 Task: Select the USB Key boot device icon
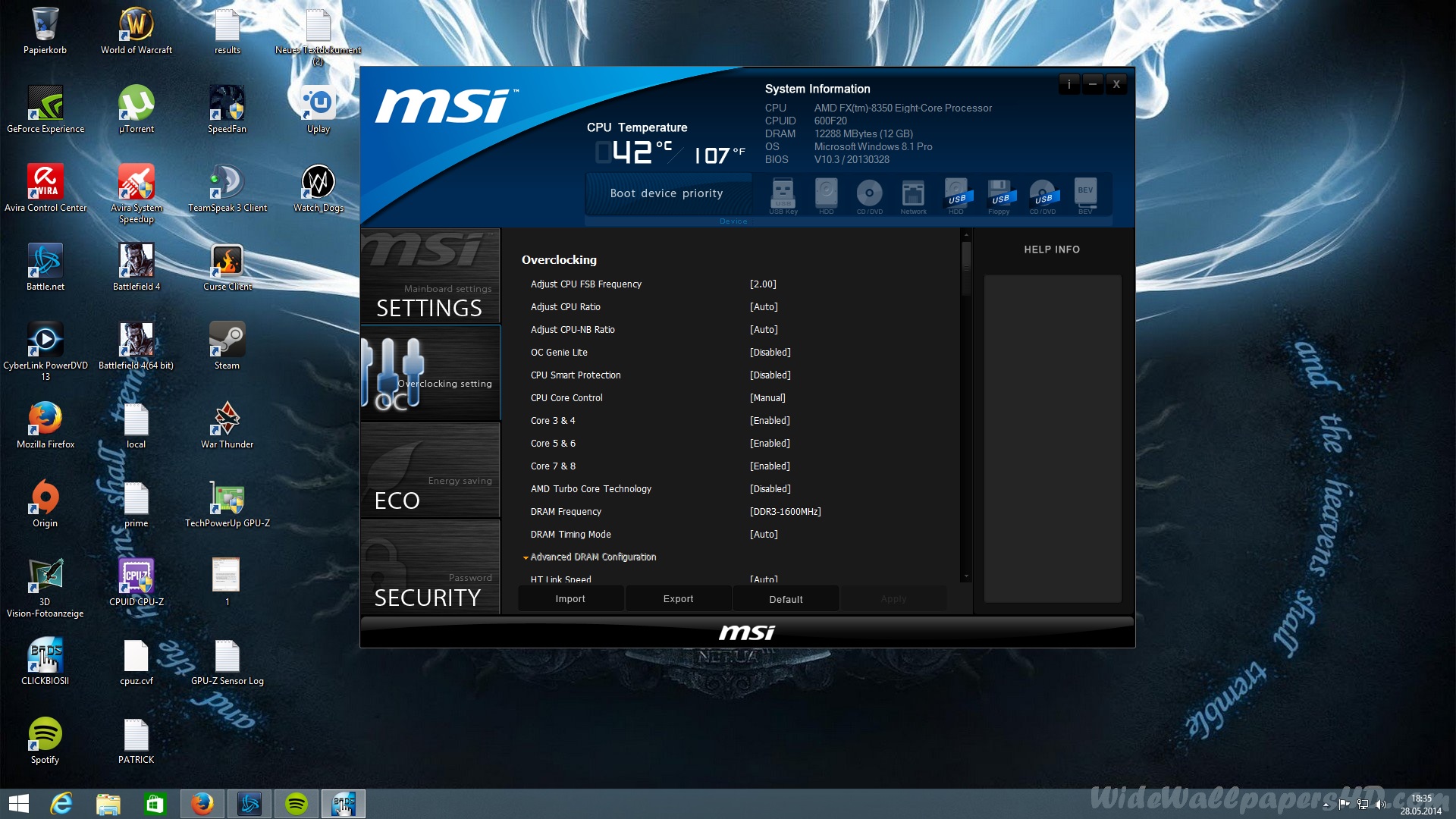click(783, 194)
